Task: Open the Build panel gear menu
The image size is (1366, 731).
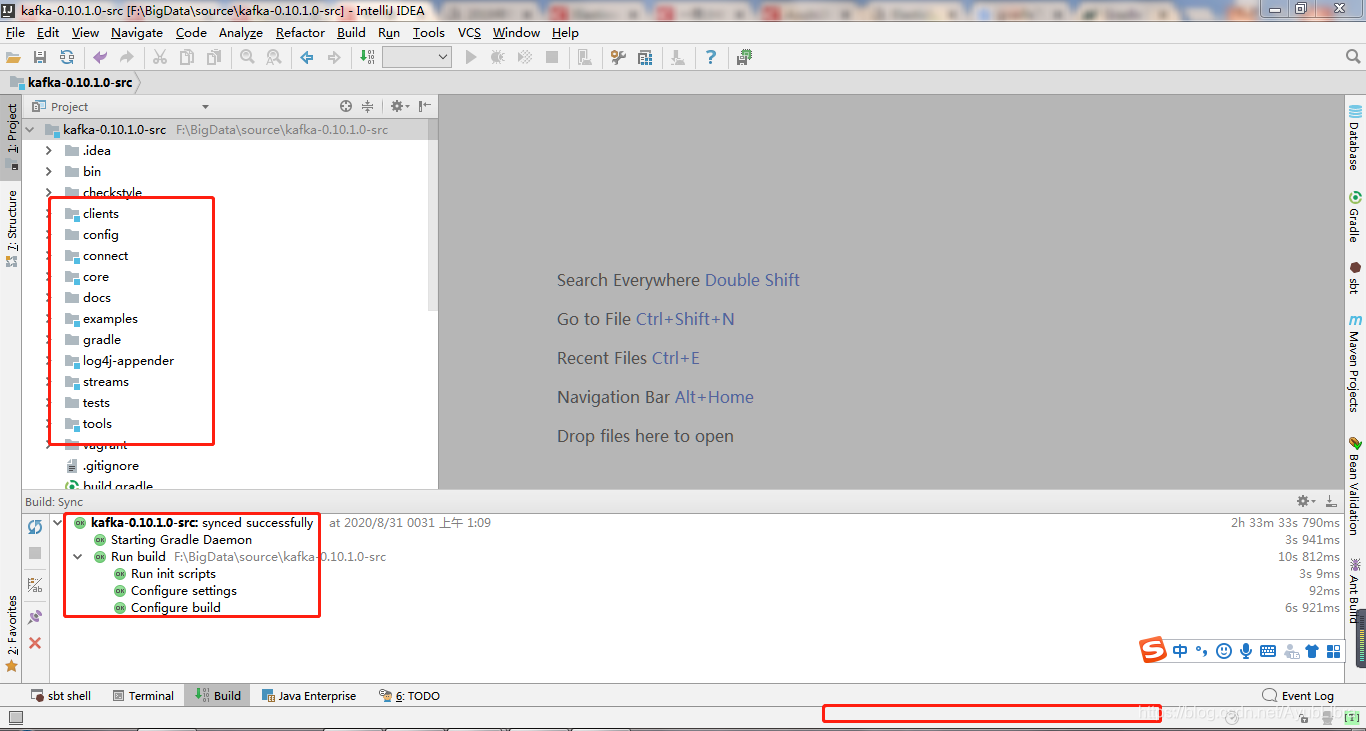Action: pyautogui.click(x=1305, y=501)
